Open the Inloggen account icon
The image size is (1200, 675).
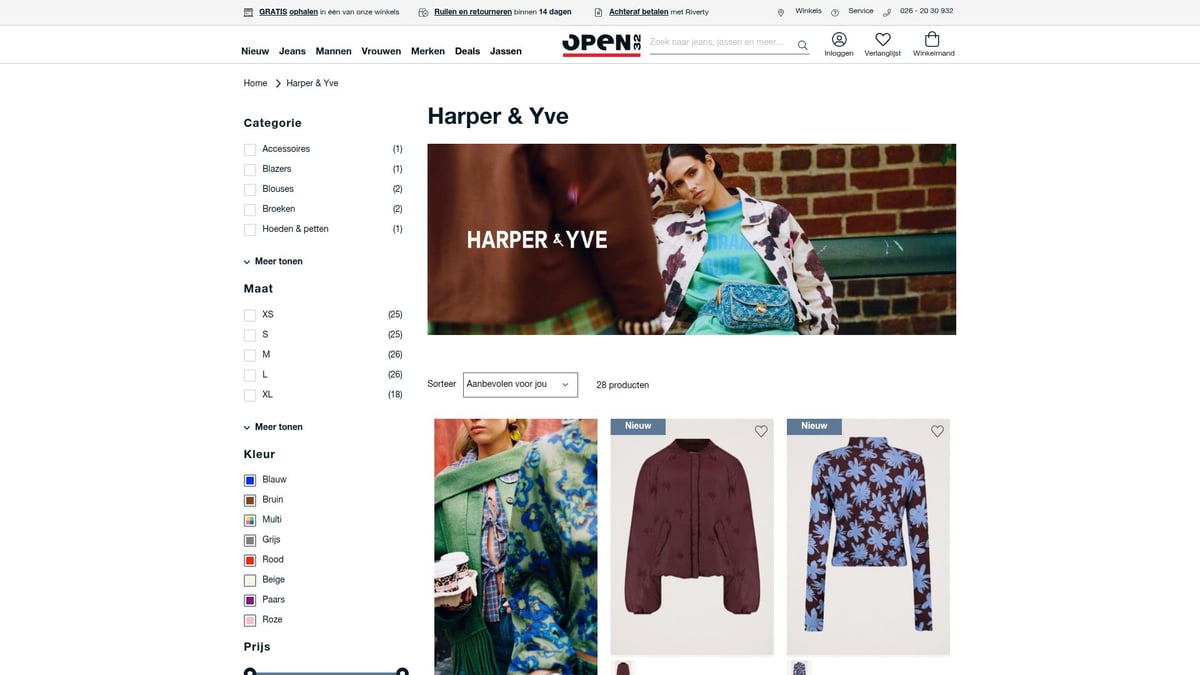(838, 40)
